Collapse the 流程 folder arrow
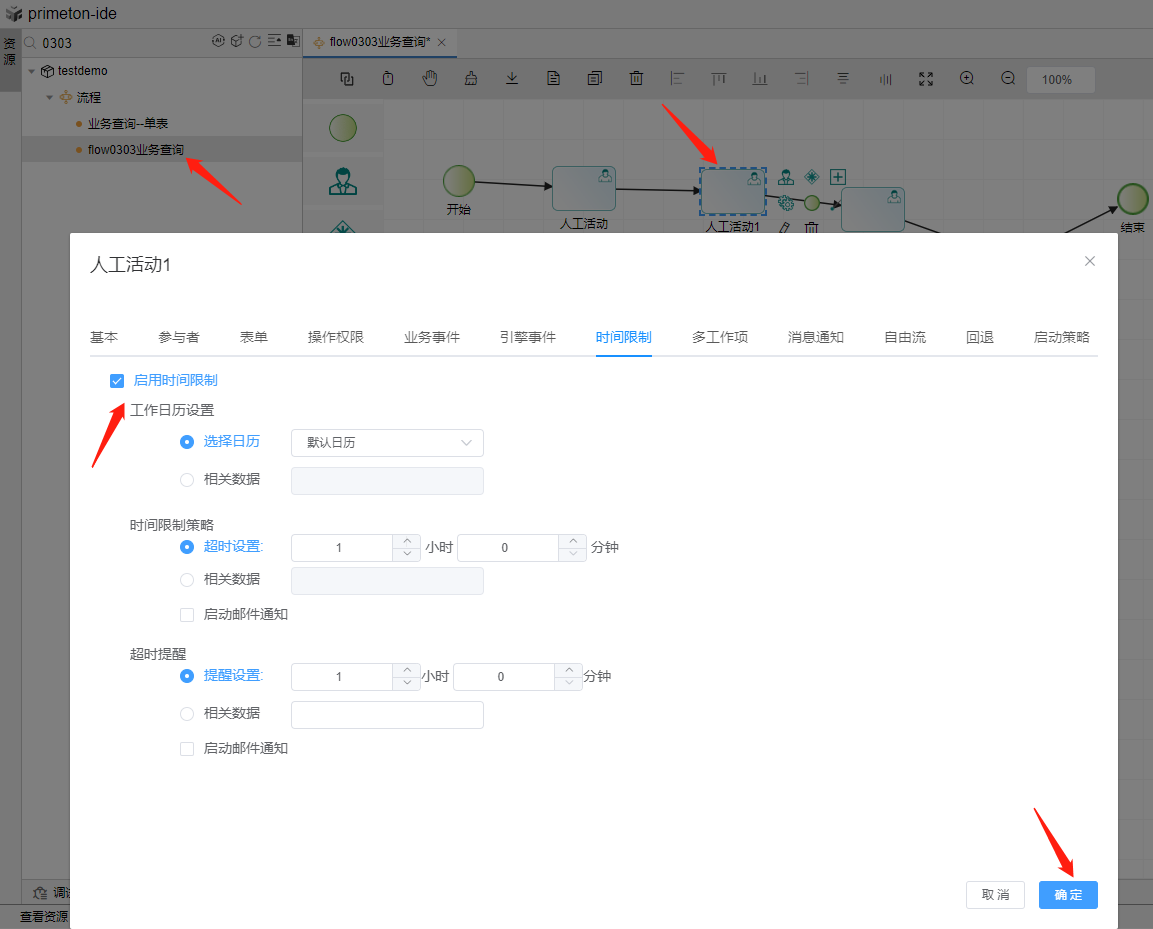Image resolution: width=1153 pixels, height=929 pixels. click(x=48, y=98)
